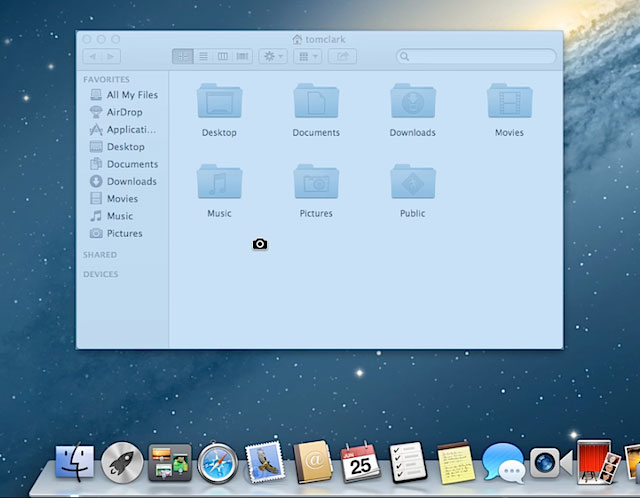Viewport: 640px width, 498px height.
Task: Zoom the tomclark Finder window
Action: pyautogui.click(x=116, y=39)
